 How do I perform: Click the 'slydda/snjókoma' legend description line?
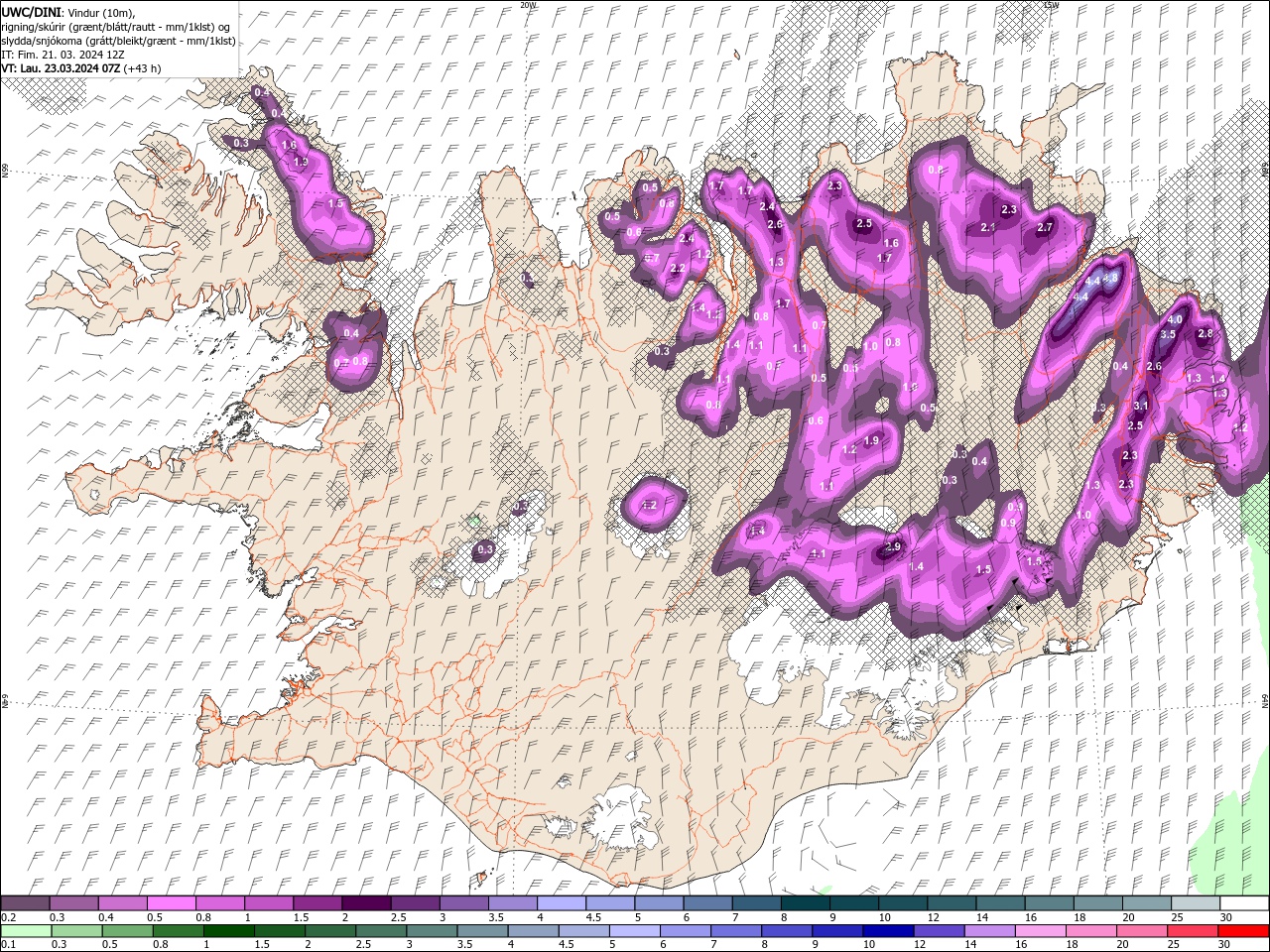(x=118, y=41)
